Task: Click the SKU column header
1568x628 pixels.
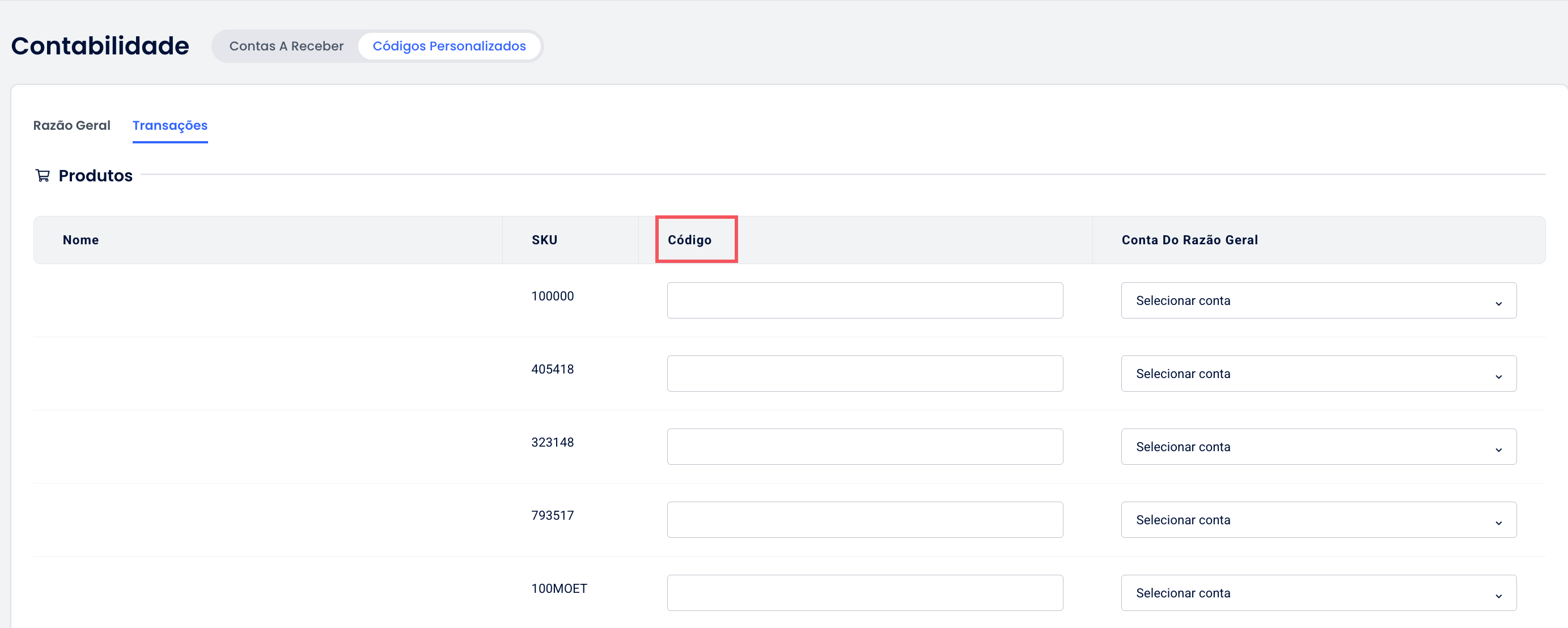Action: [544, 240]
